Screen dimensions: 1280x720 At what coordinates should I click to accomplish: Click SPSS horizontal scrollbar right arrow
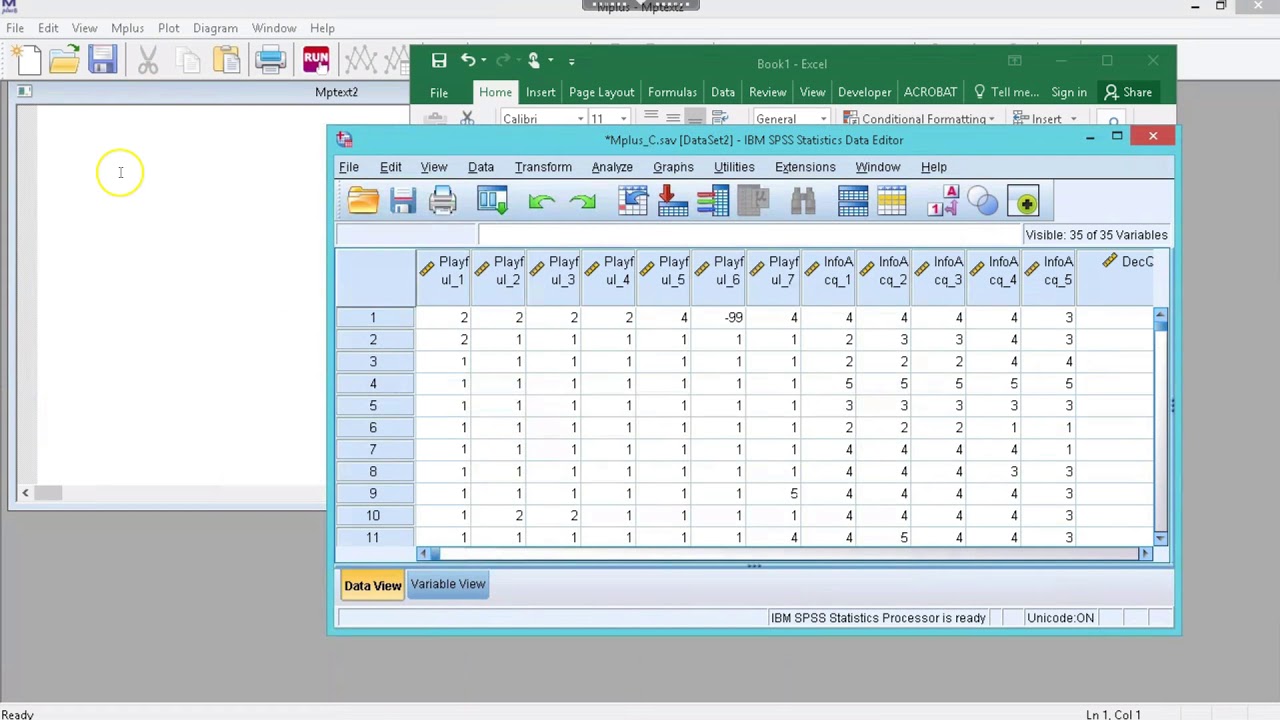[1145, 553]
